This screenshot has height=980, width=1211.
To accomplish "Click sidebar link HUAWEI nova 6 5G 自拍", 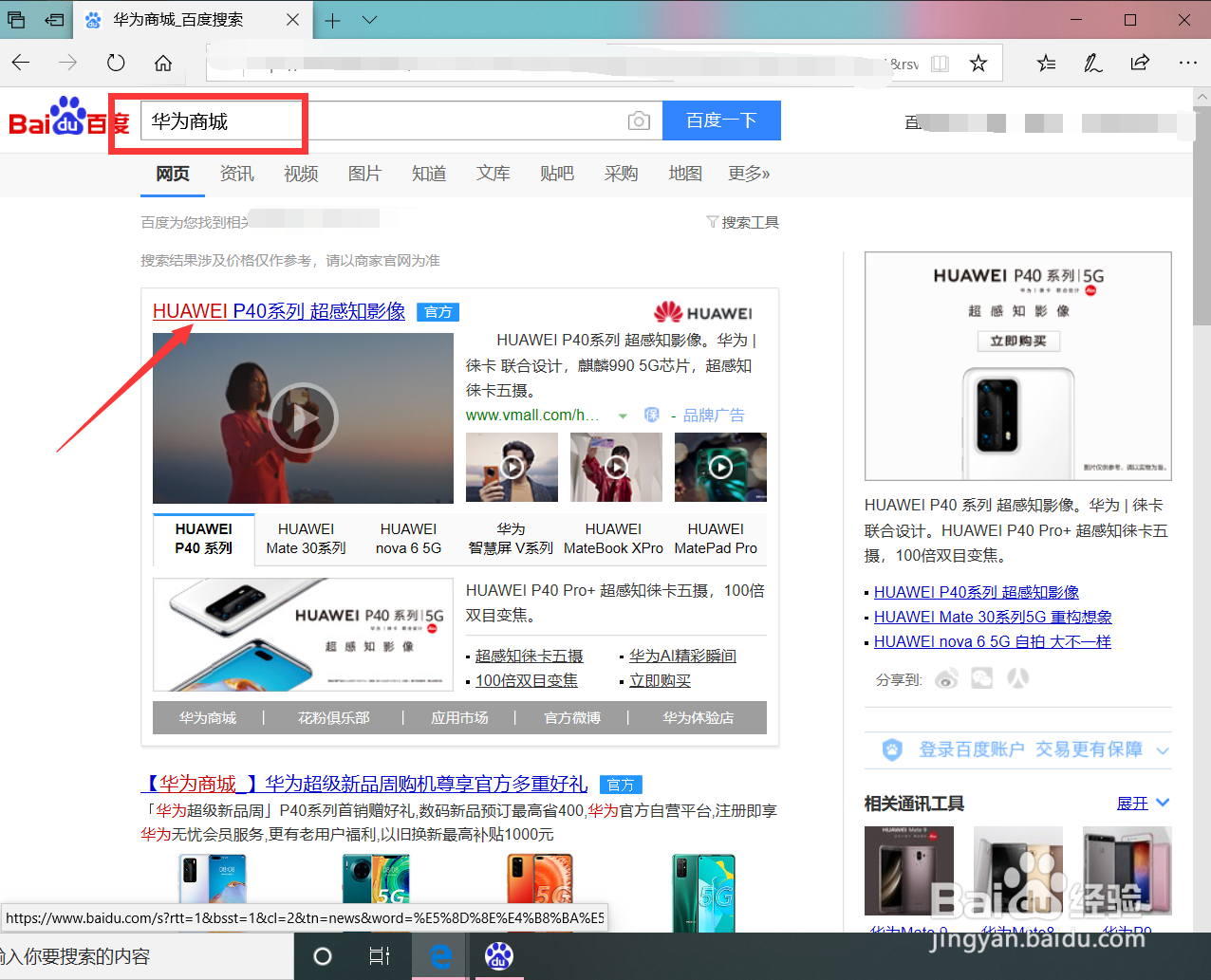I will (993, 641).
